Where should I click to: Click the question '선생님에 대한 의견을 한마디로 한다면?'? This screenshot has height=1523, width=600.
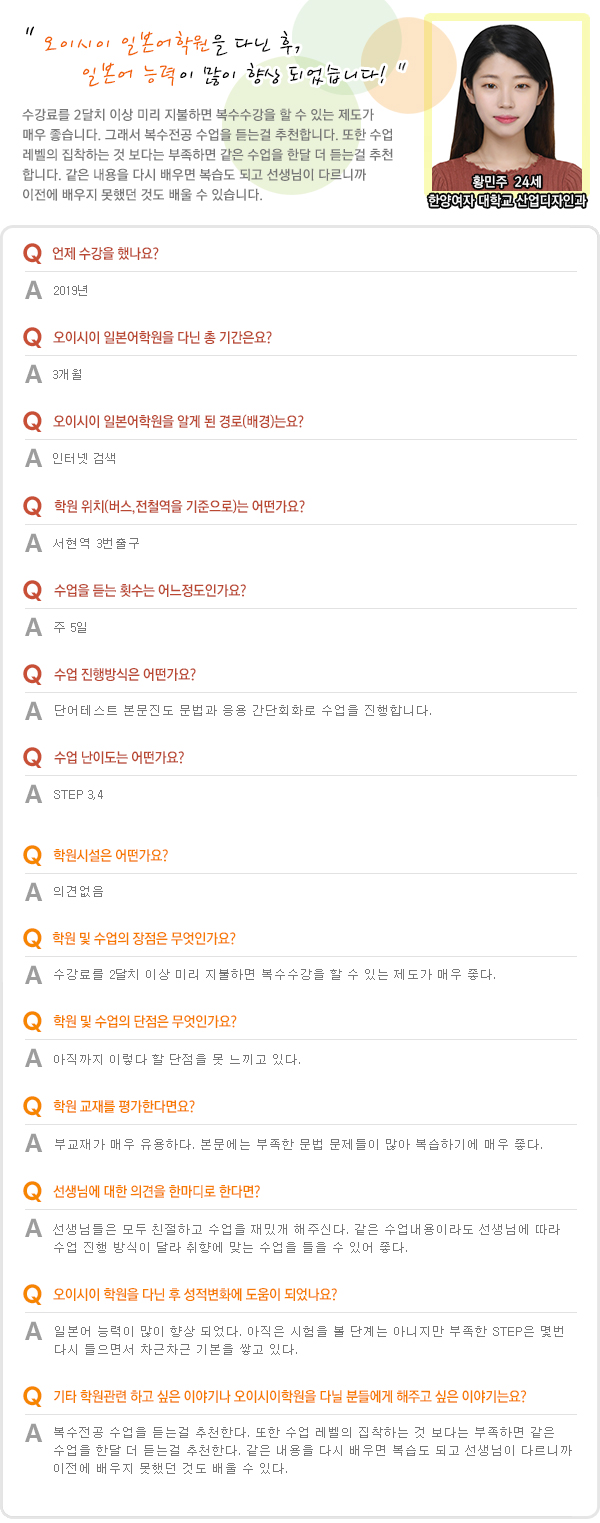pyautogui.click(x=156, y=1191)
